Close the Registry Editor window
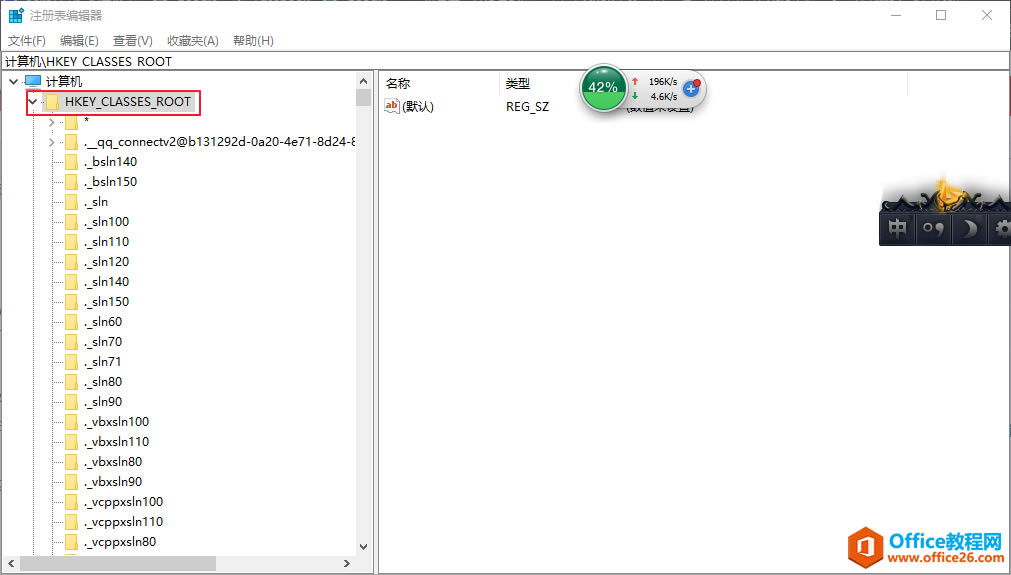 (x=986, y=15)
